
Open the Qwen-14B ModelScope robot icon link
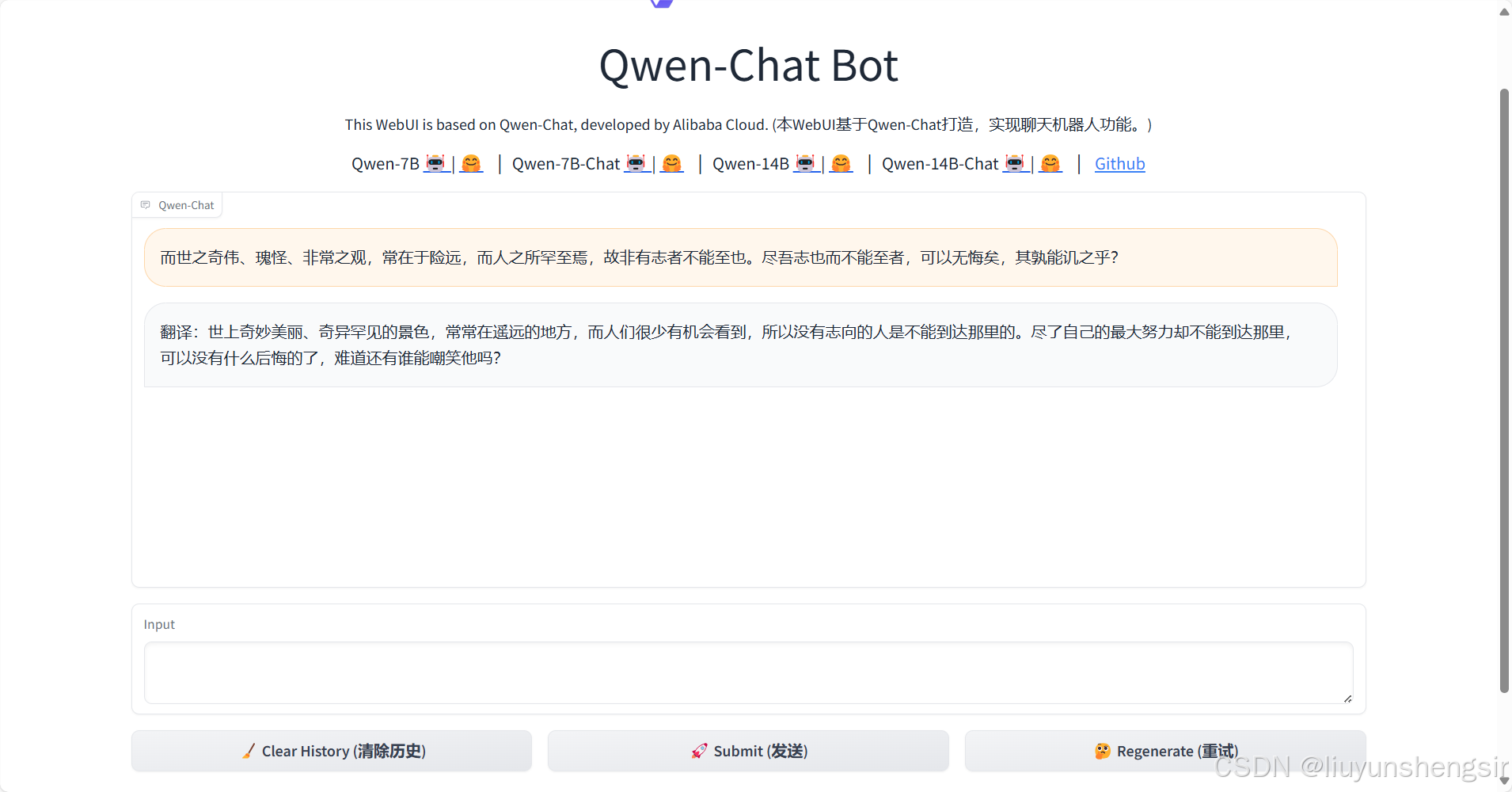tap(806, 164)
